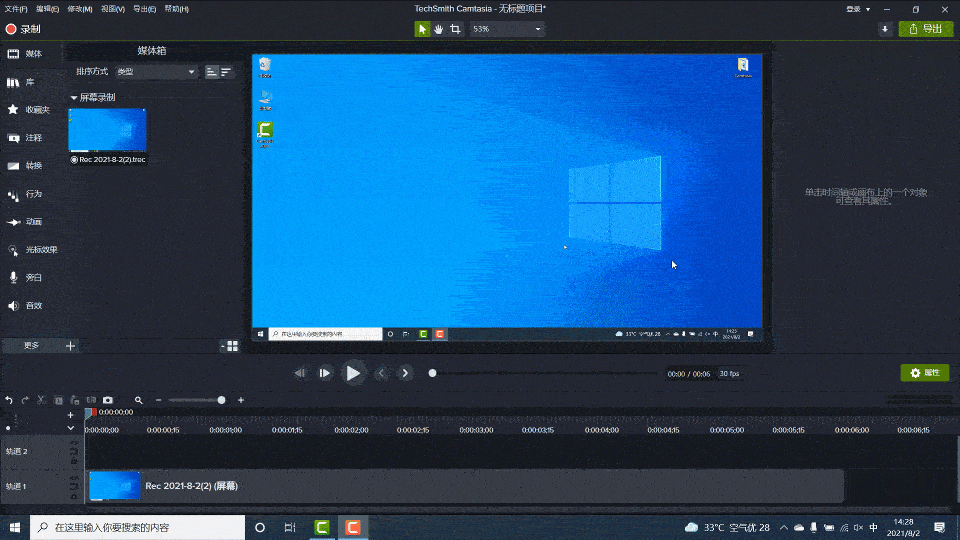The width and height of the screenshot is (960, 540).
Task: Click the taskbar search box
Action: coord(137,527)
